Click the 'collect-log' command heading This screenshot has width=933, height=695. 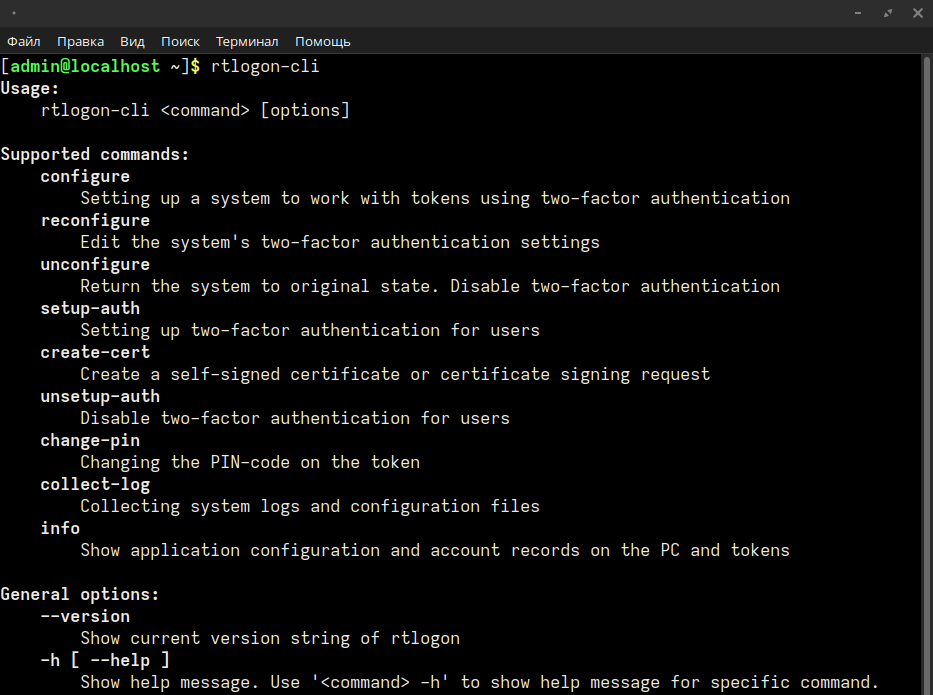[x=95, y=484]
